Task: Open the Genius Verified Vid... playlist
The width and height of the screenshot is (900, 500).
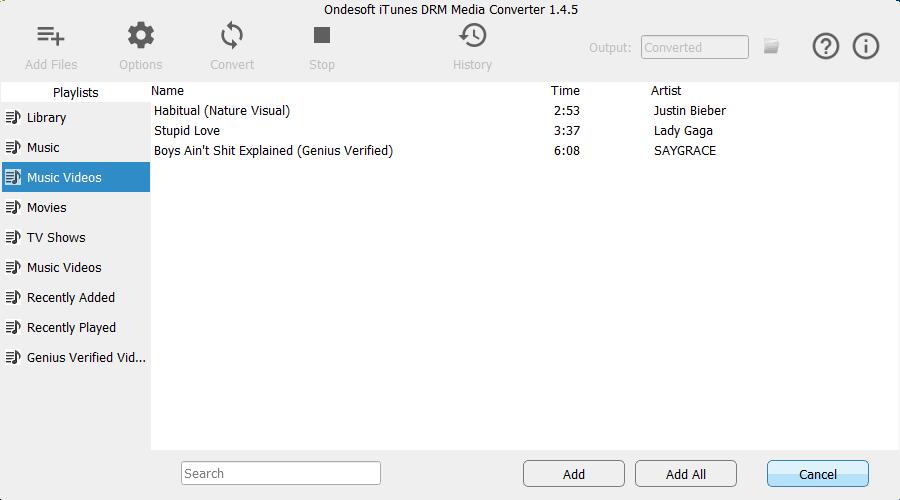Action: [x=75, y=357]
